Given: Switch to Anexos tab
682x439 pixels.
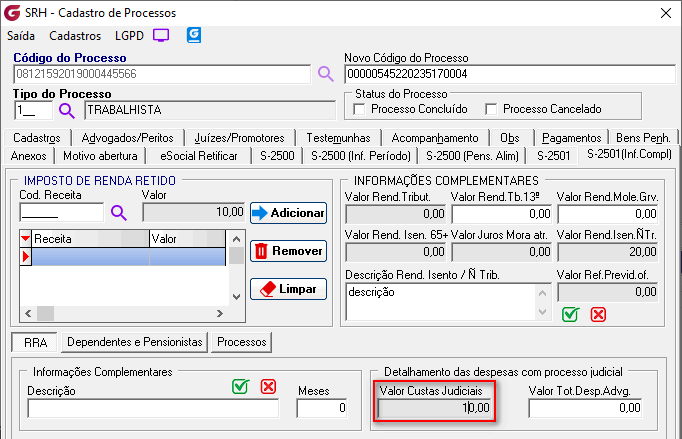Looking at the screenshot, I should pos(28,156).
